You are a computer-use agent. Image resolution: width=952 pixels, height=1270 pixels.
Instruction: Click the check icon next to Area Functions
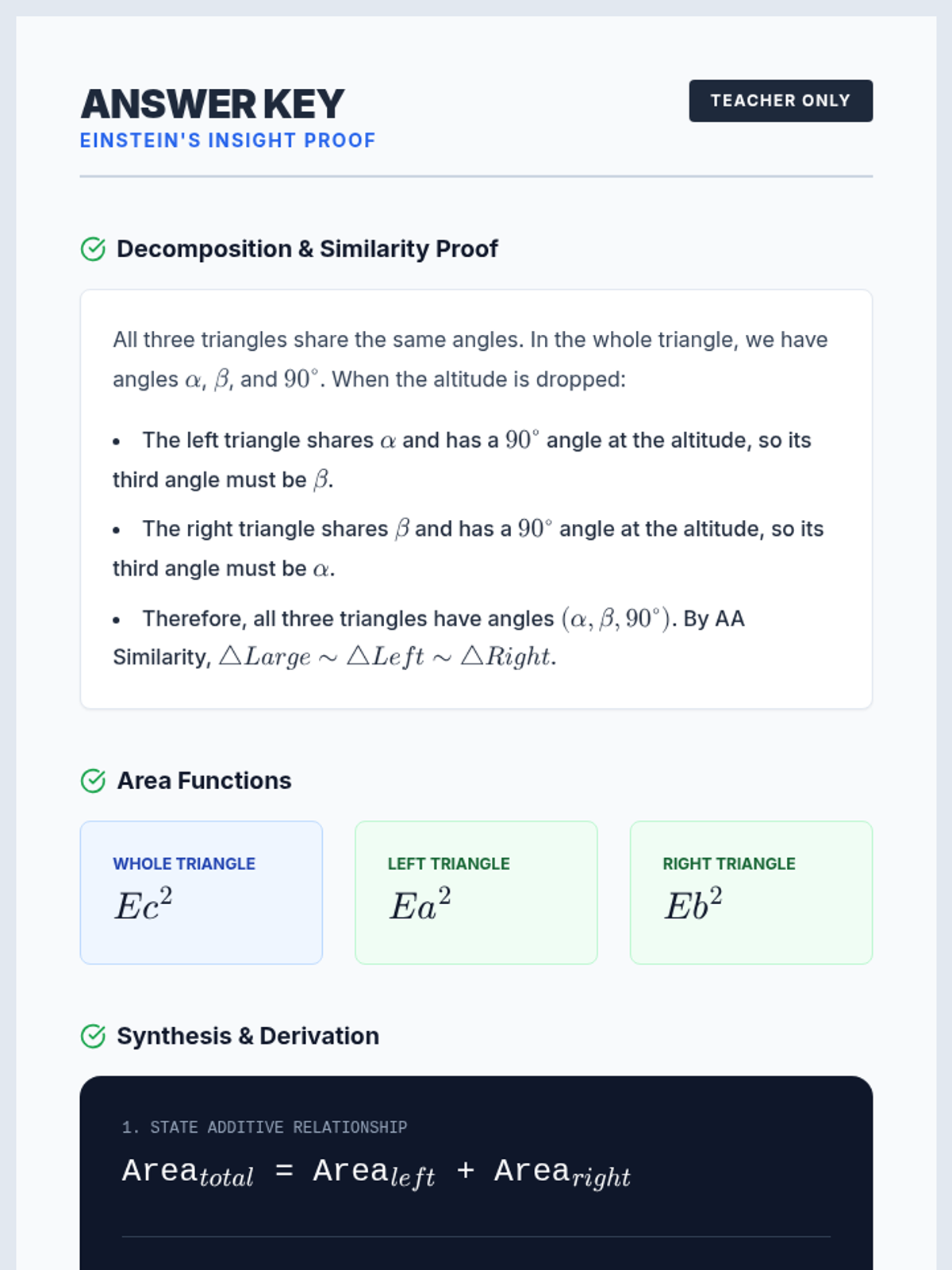coord(93,781)
